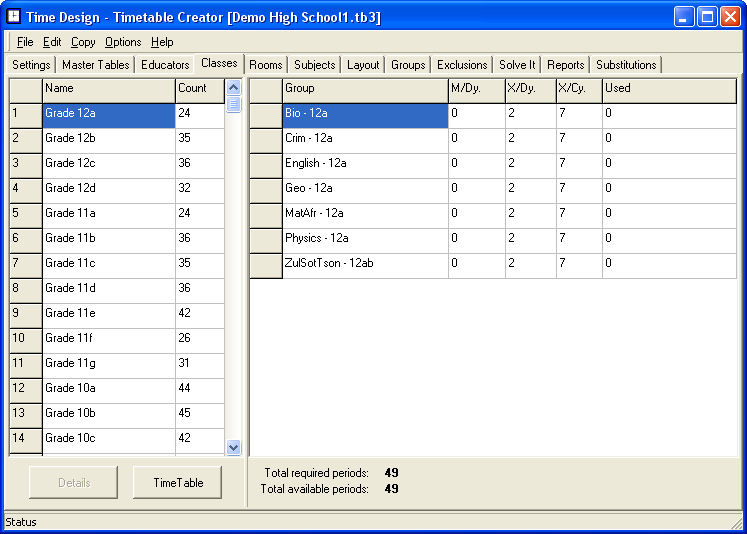Open the Substitutions tab

pyautogui.click(x=626, y=65)
